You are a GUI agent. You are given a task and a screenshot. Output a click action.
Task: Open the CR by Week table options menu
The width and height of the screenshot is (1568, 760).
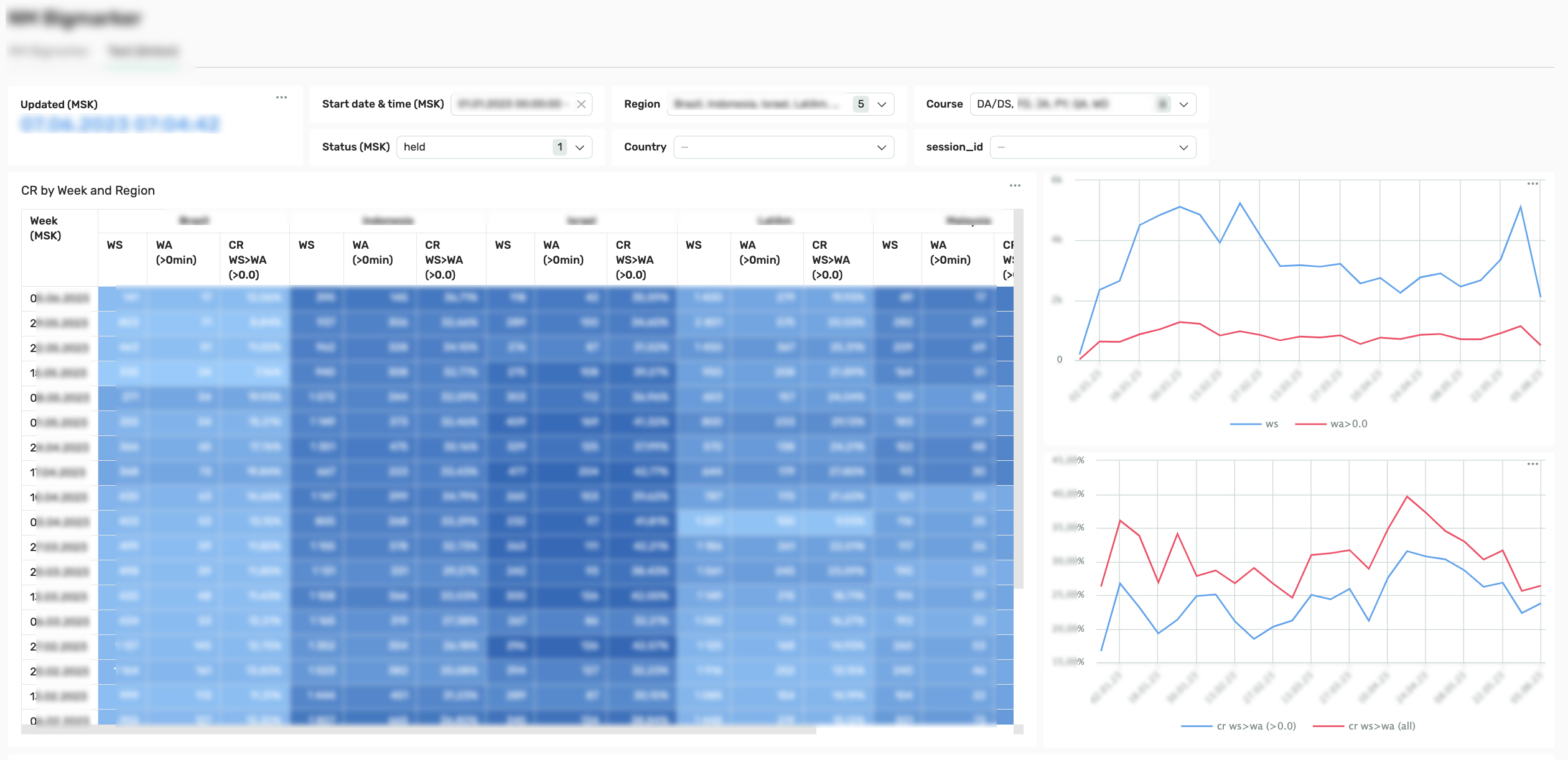click(x=1015, y=185)
